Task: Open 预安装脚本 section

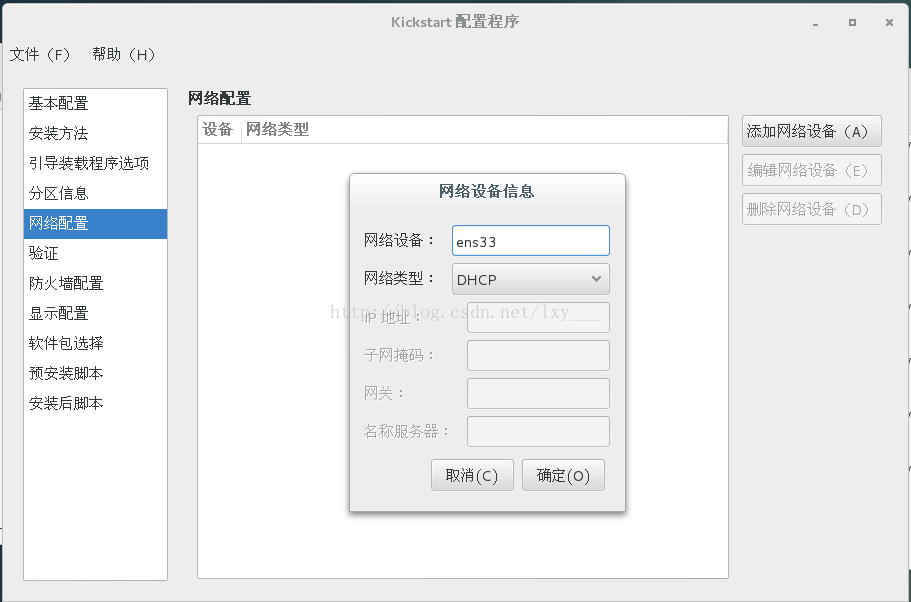Action: tap(95, 374)
